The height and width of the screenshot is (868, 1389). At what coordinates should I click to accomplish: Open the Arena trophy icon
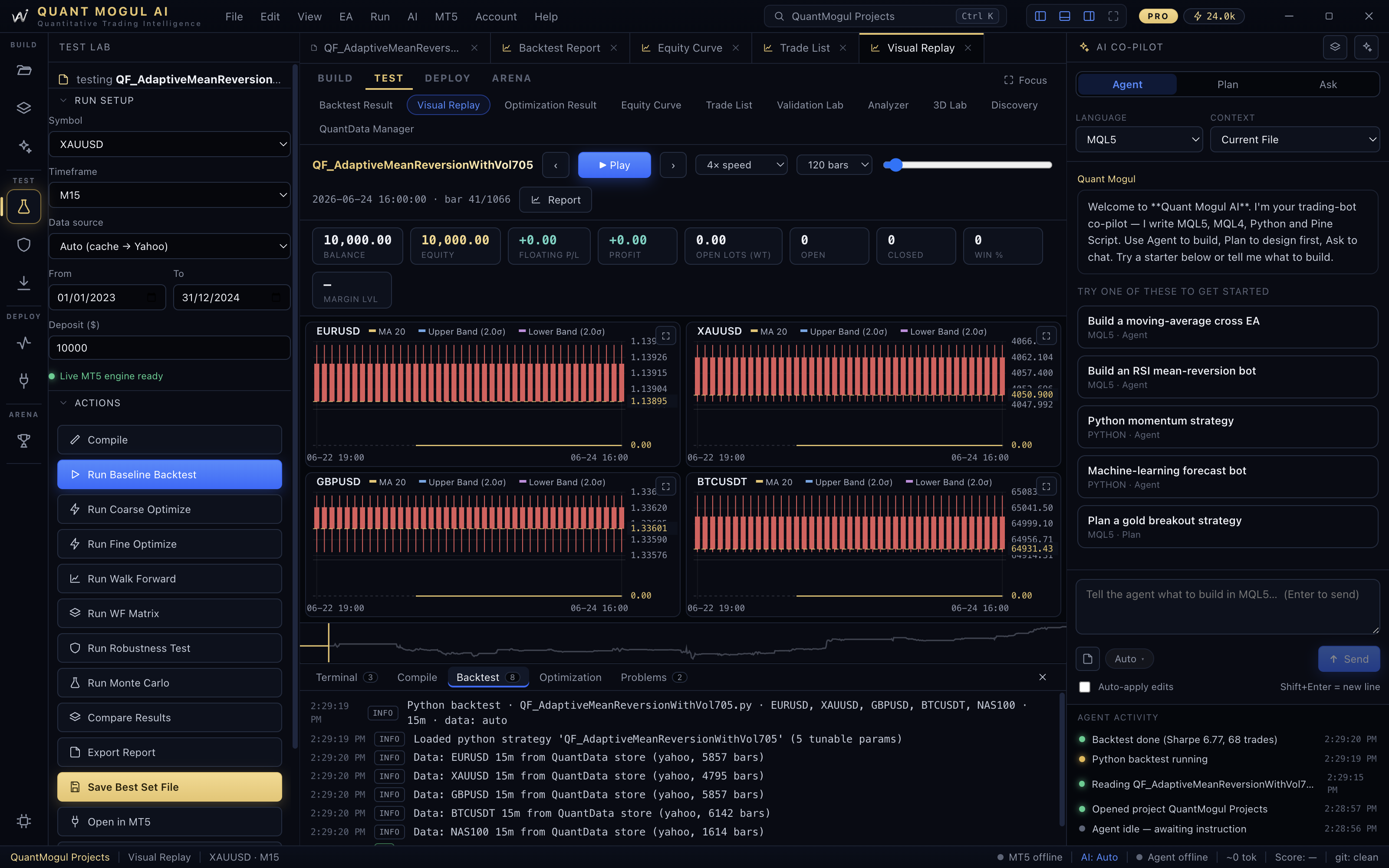coord(23,441)
